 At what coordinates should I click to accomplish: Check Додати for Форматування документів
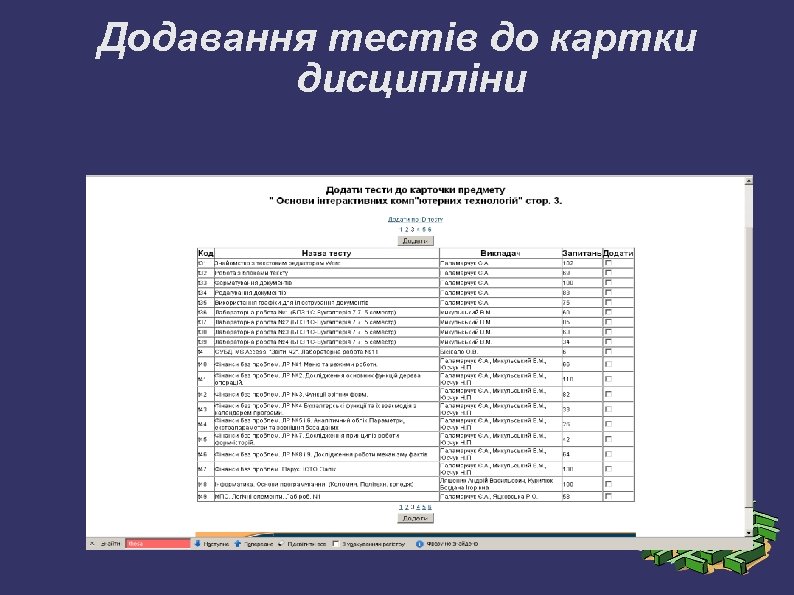coord(608,283)
